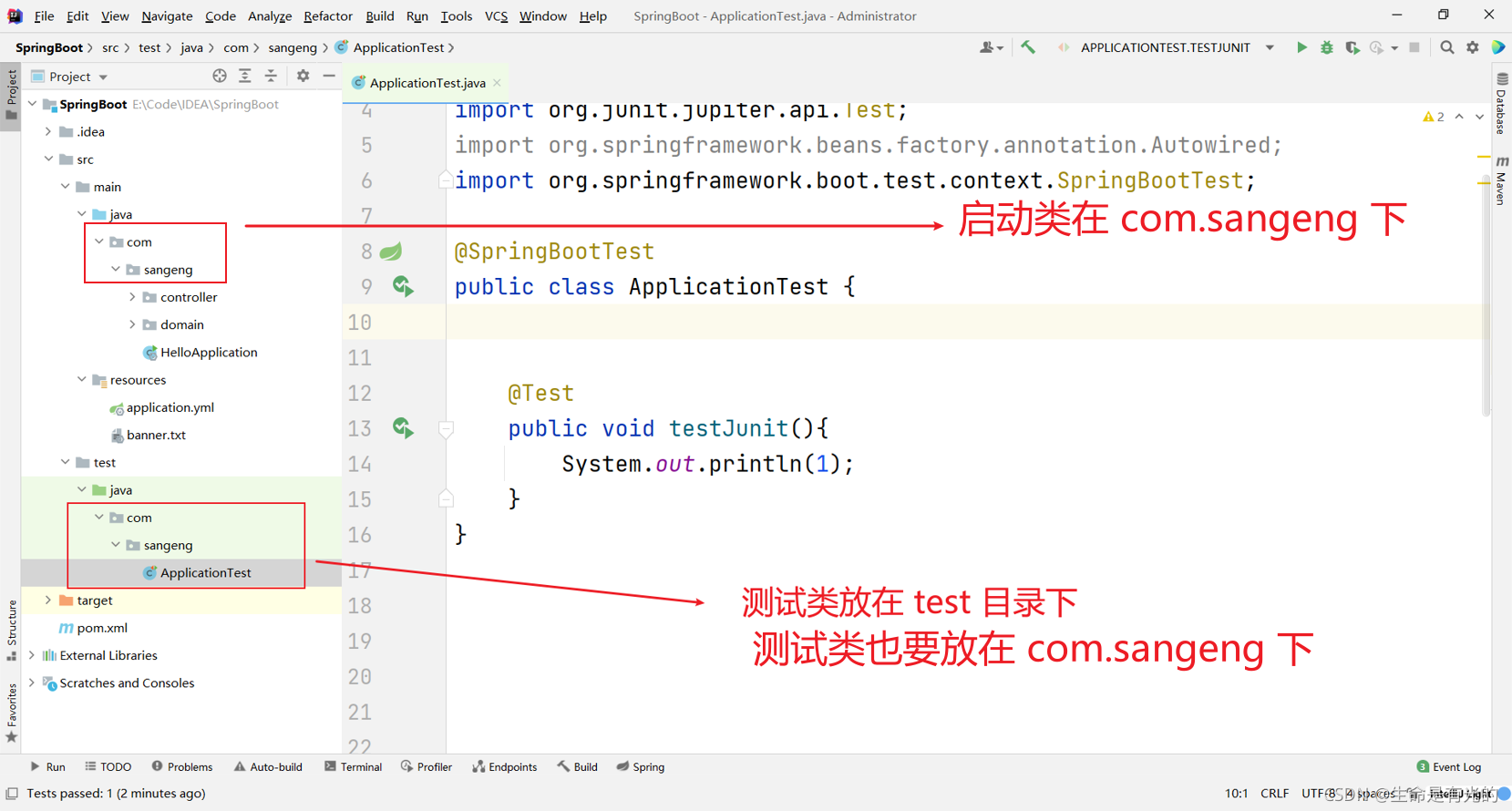Expand the .idea folder
This screenshot has width=1512, height=811.
(48, 132)
